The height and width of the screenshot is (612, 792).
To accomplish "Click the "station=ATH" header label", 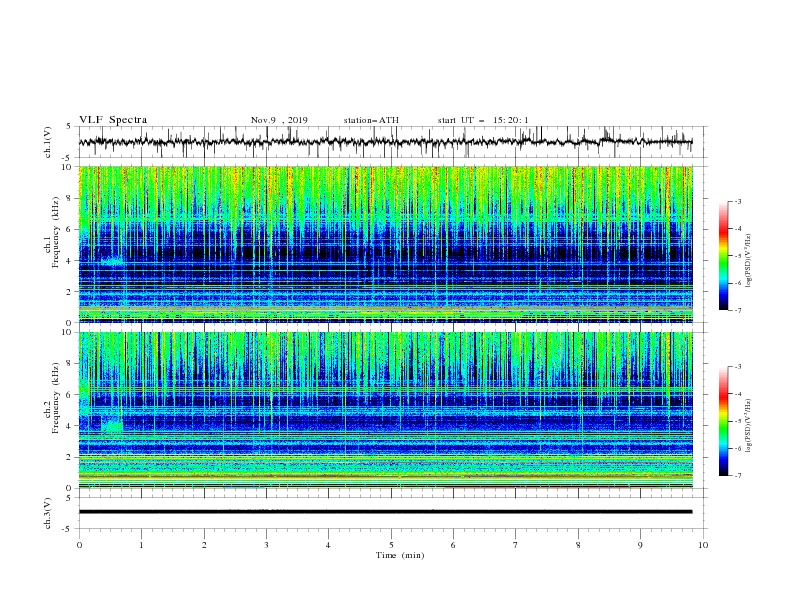I will (x=371, y=120).
